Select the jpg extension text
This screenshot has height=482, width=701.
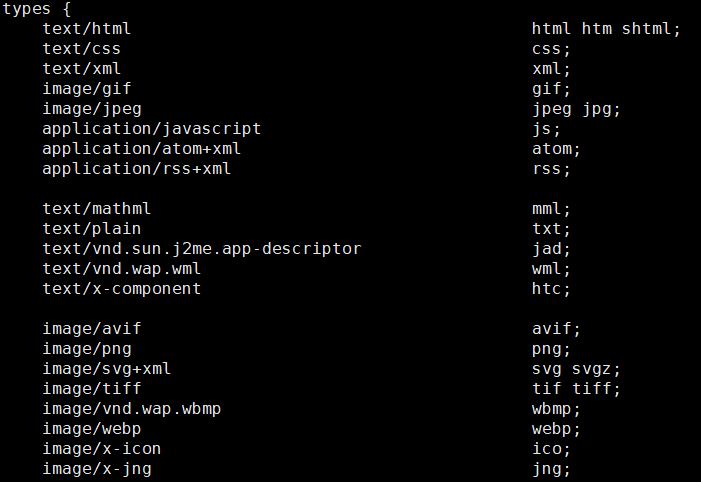coord(596,110)
